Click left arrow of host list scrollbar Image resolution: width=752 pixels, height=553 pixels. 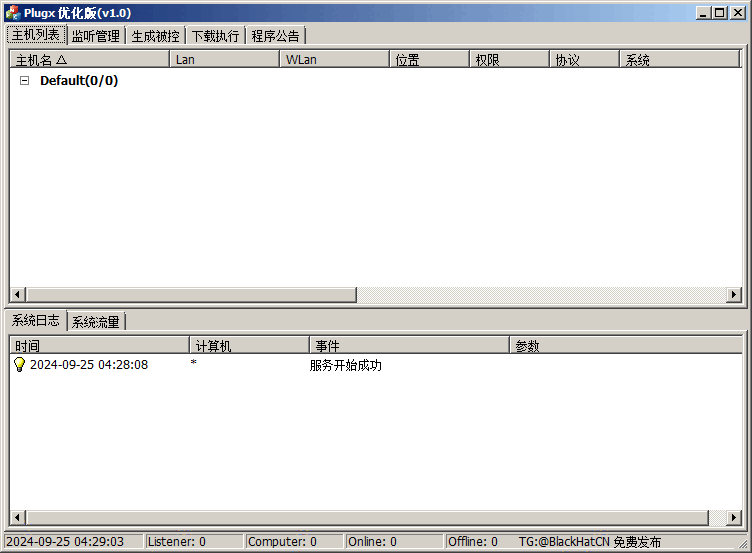click(x=17, y=295)
